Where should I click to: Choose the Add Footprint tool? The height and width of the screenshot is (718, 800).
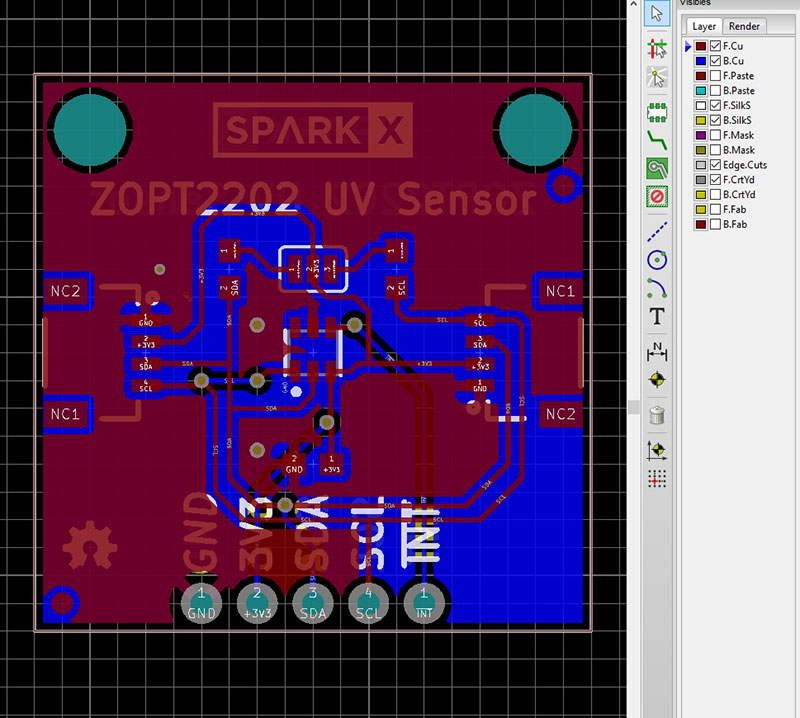tap(657, 112)
